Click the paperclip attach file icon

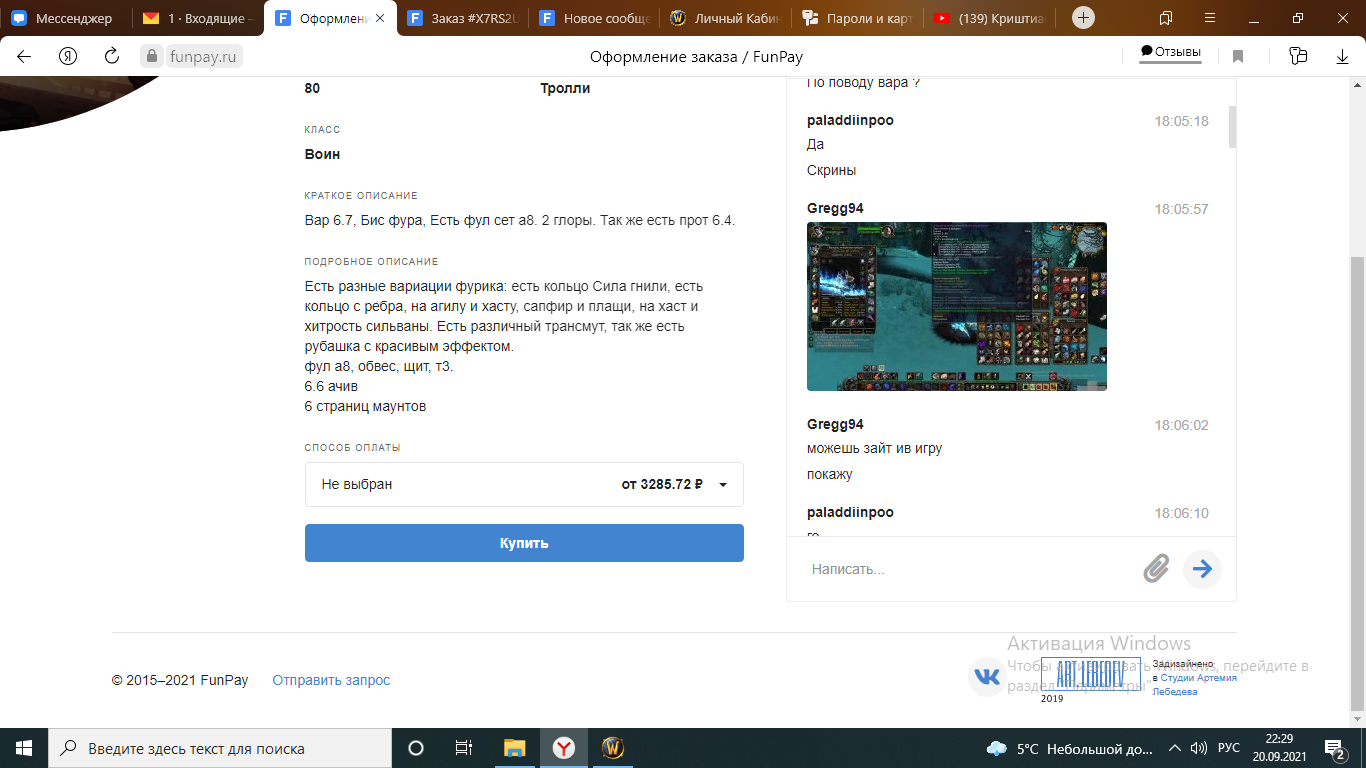[1156, 569]
